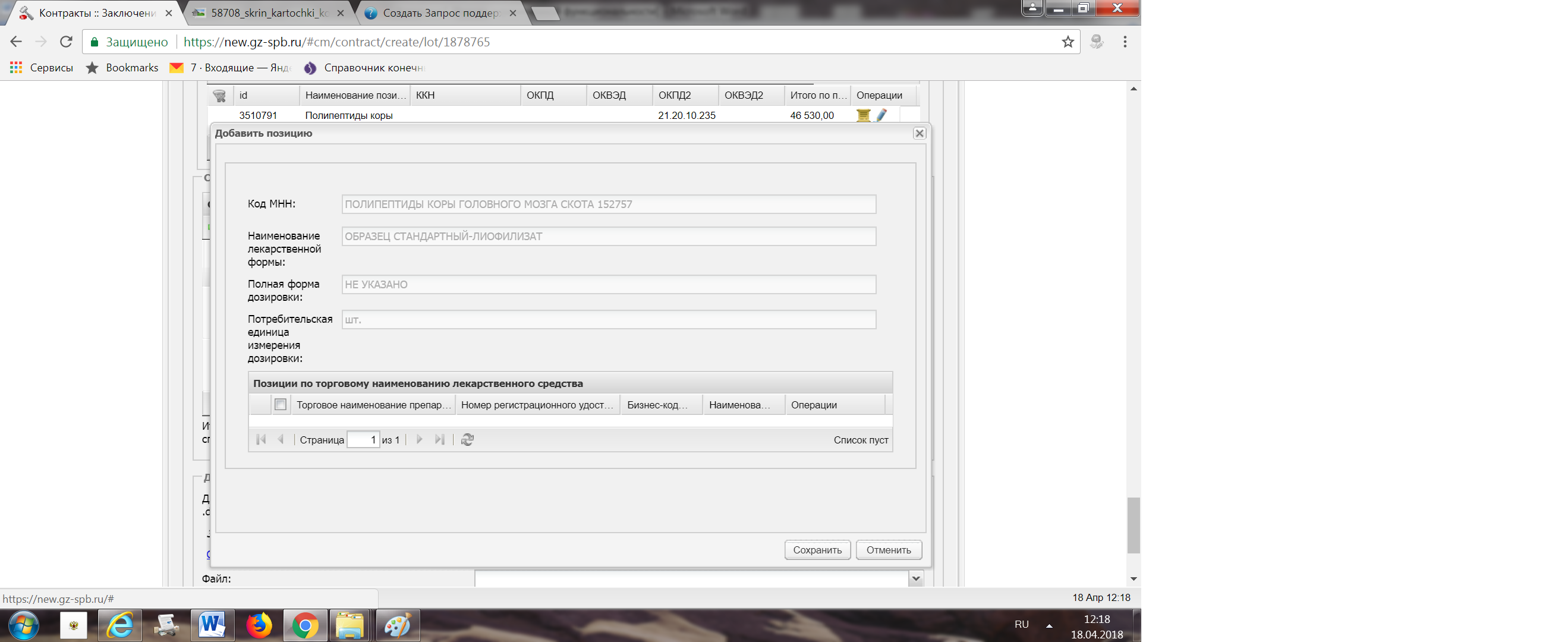
Task: Go to the first page of the grid
Action: [261, 439]
